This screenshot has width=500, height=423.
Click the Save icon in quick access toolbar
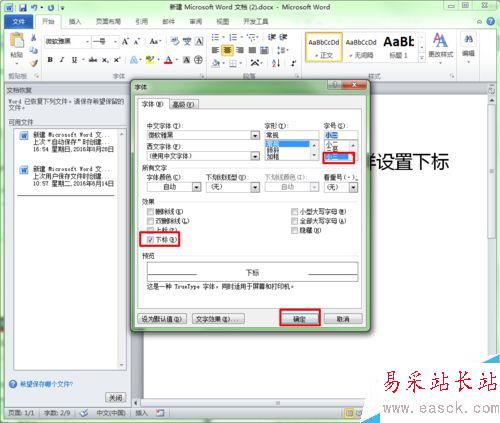[22, 7]
